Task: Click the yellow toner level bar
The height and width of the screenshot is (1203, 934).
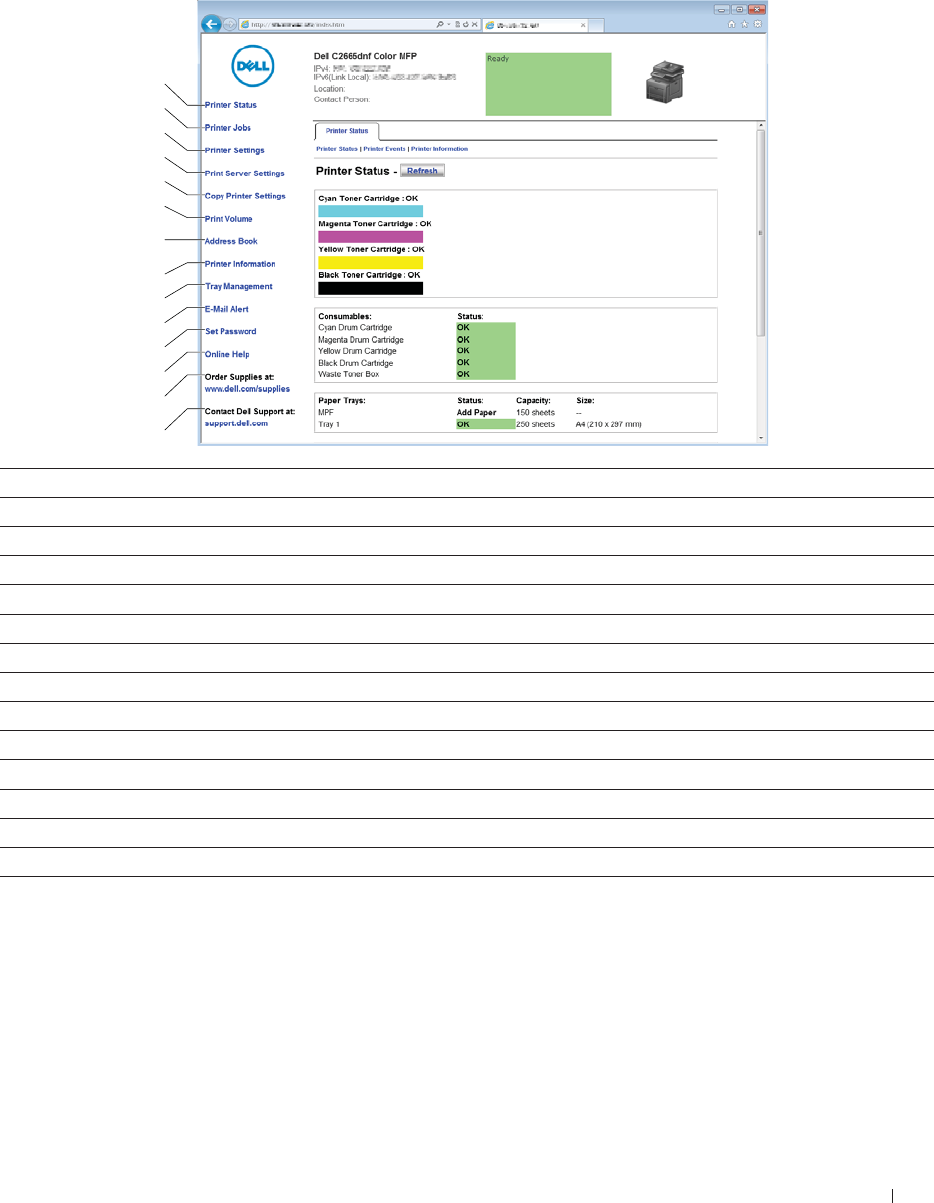Action: pos(370,262)
